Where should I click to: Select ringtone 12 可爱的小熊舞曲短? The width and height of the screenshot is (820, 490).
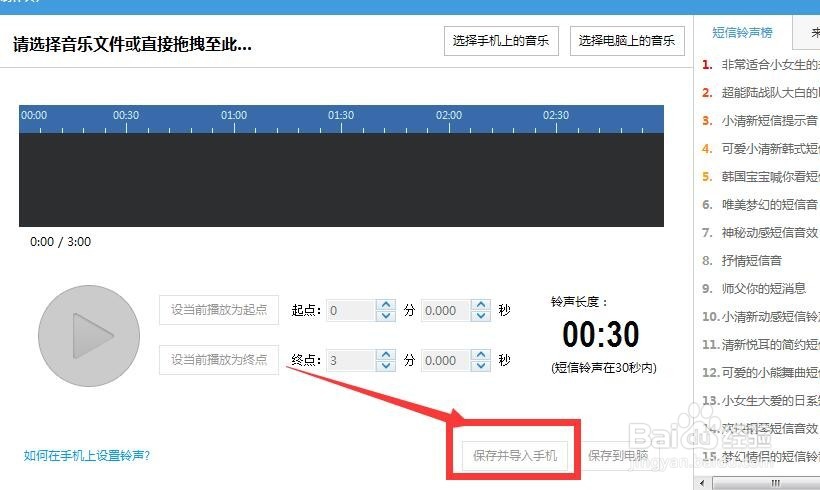[760, 372]
